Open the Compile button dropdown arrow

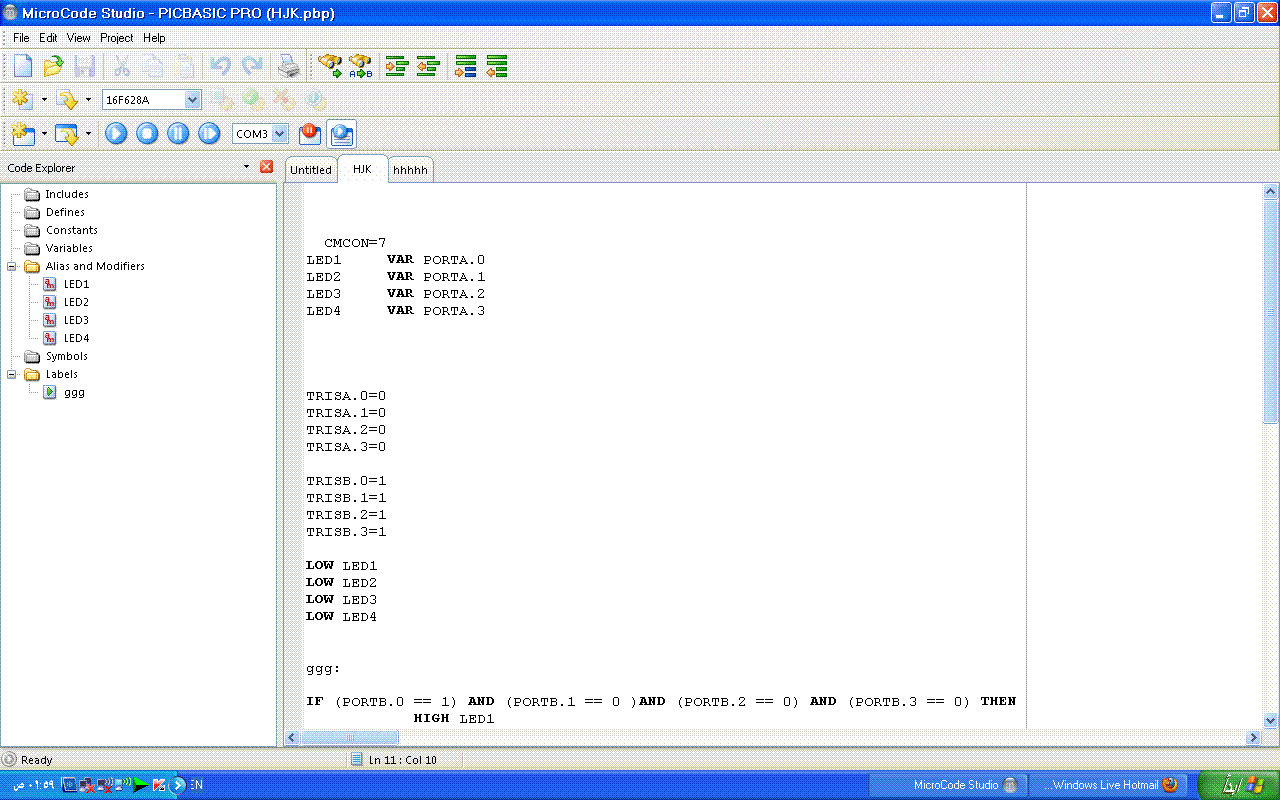(44, 99)
